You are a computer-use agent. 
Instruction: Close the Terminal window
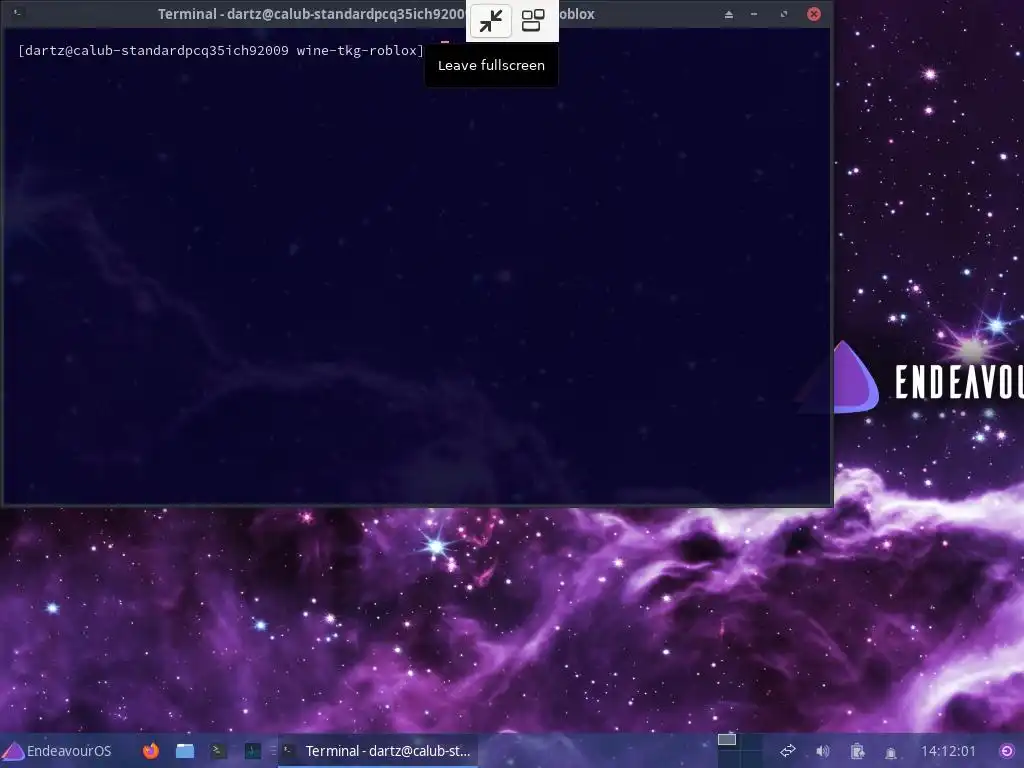[814, 14]
